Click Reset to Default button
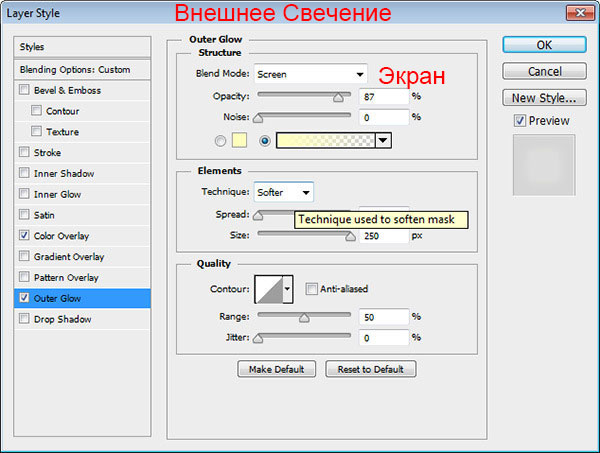 370,369
